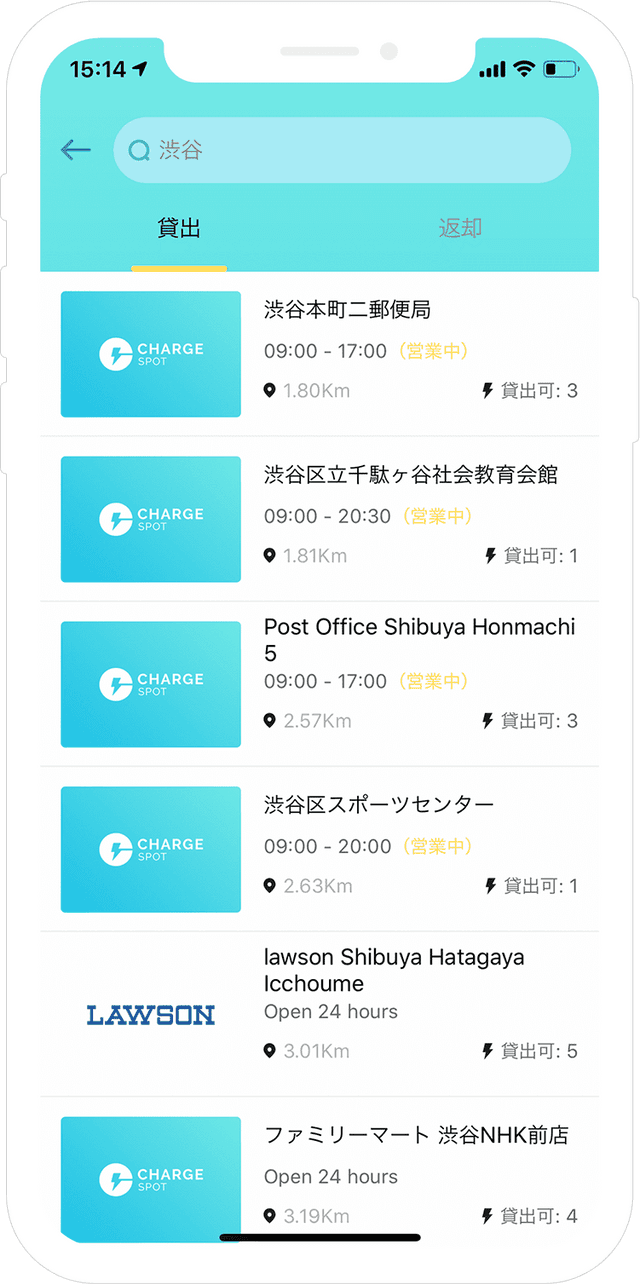Tap the back arrow icon
Viewport: 640px width, 1284px height.
click(76, 150)
